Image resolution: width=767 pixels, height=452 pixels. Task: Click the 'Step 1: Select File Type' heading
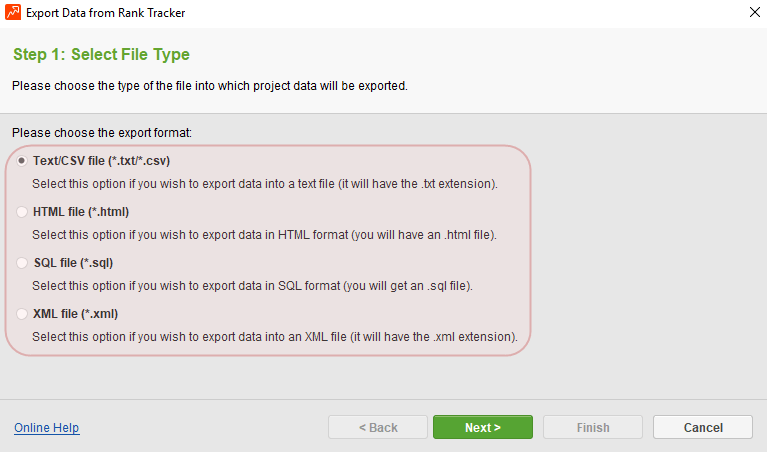[x=101, y=54]
